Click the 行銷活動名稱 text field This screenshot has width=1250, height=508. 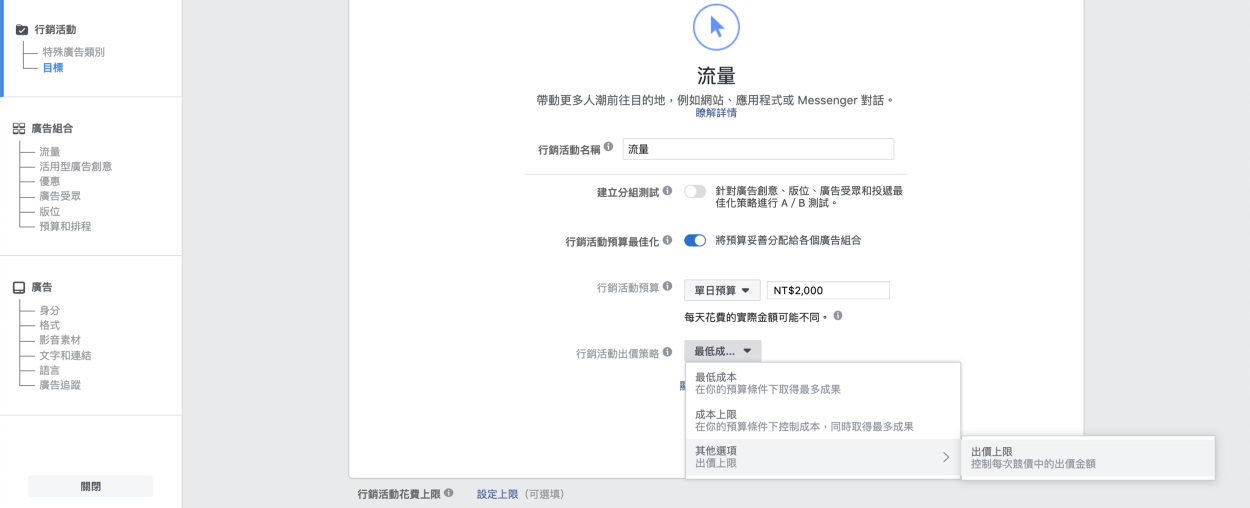(757, 149)
